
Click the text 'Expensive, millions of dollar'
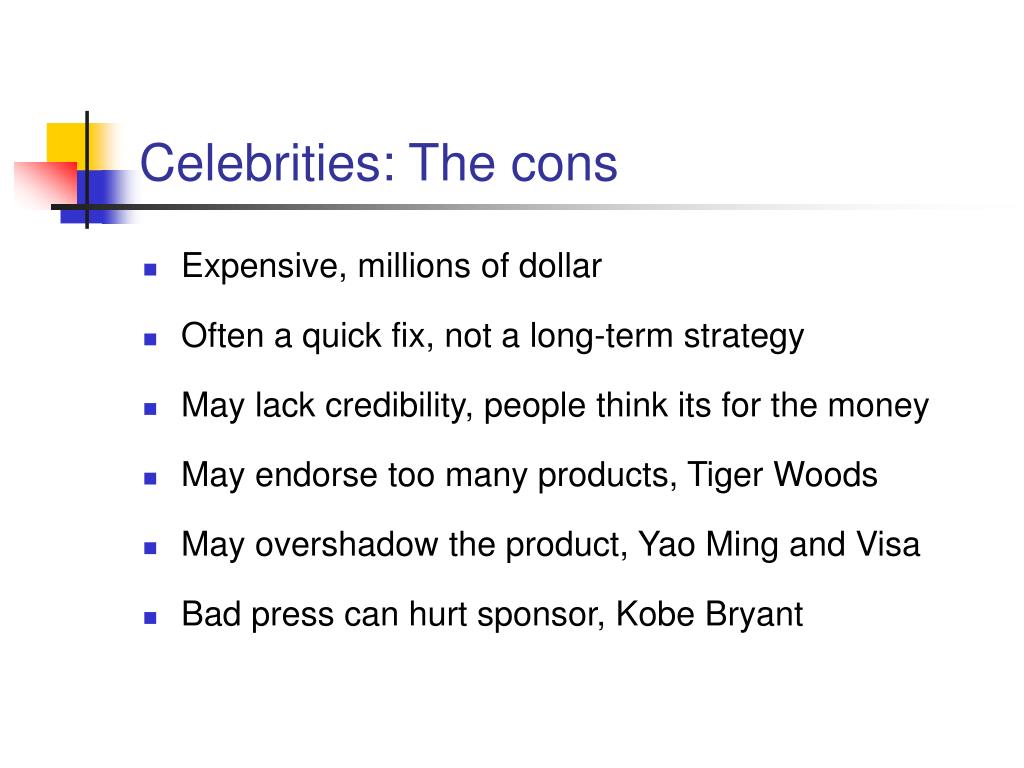click(391, 266)
